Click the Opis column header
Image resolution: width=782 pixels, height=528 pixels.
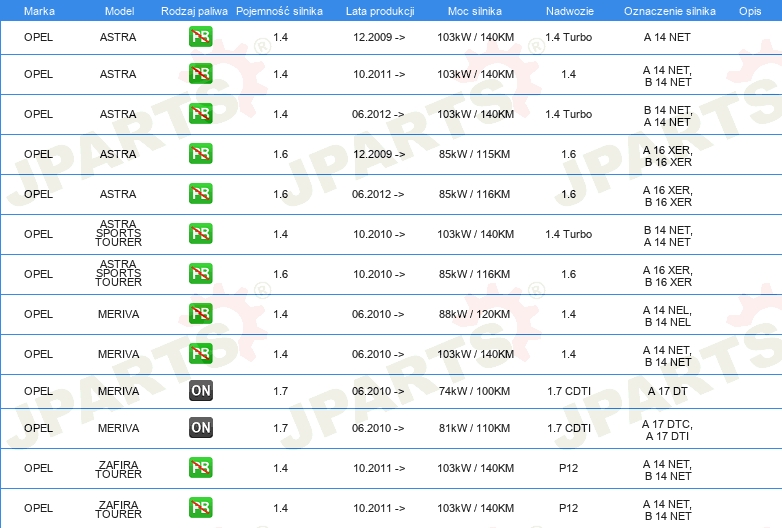click(750, 11)
